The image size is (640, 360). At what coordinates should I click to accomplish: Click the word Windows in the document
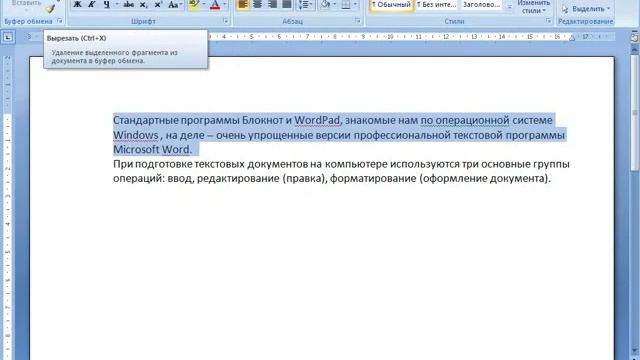[136, 135]
